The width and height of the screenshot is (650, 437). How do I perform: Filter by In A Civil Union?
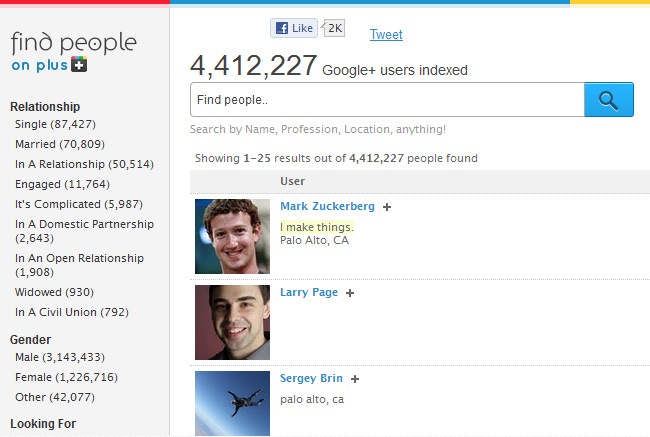pos(72,312)
